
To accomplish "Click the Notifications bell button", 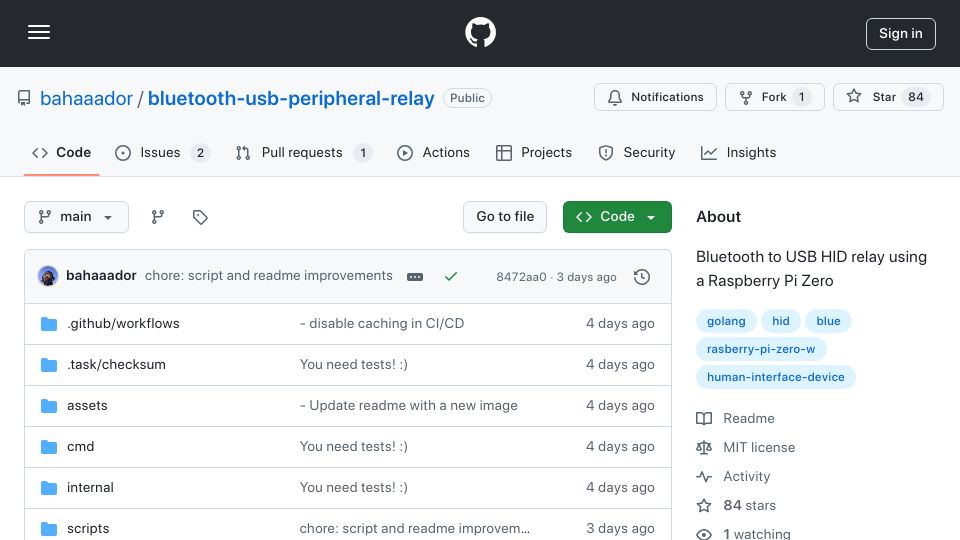I will coord(655,97).
